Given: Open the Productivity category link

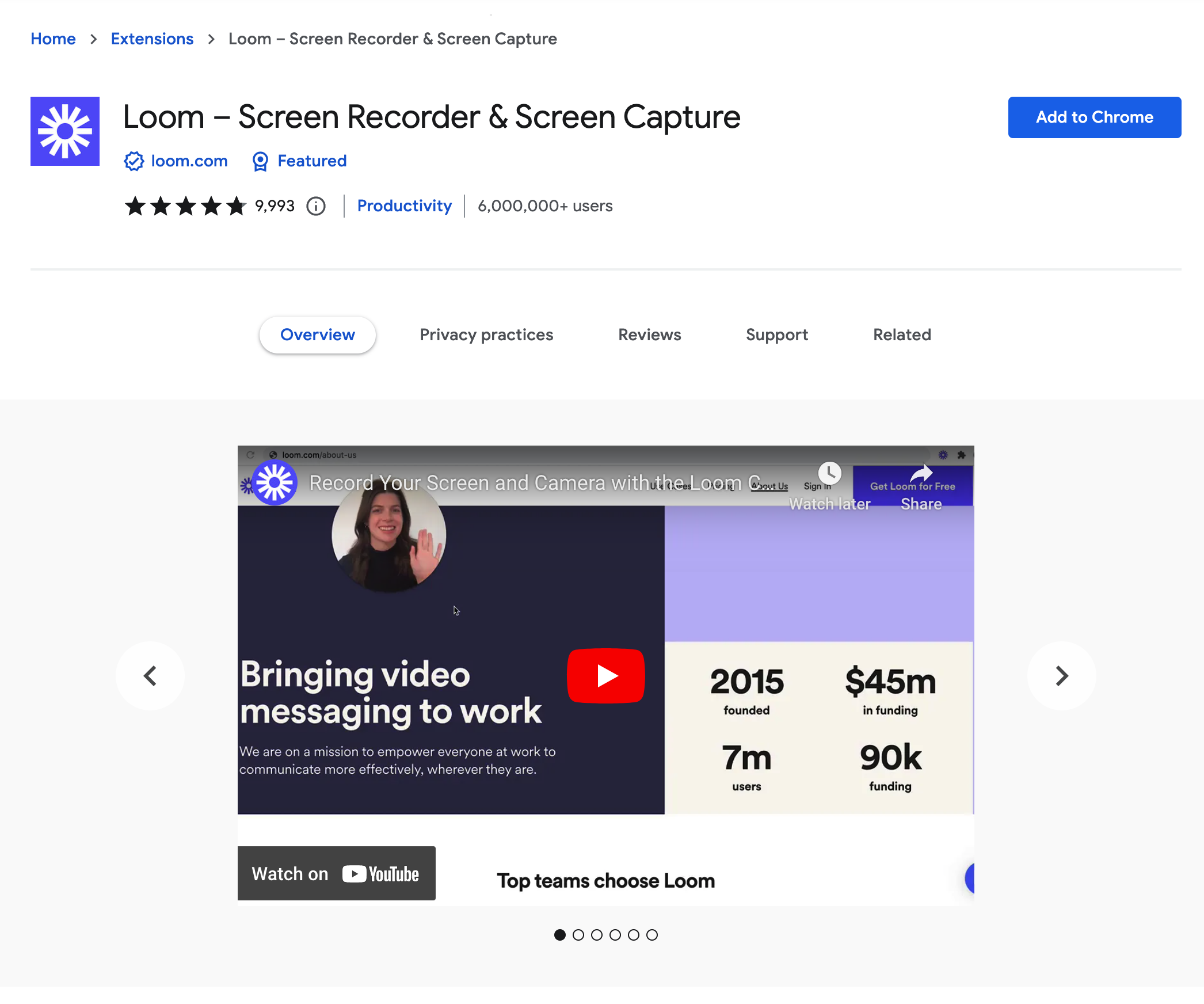Looking at the screenshot, I should click(404, 206).
